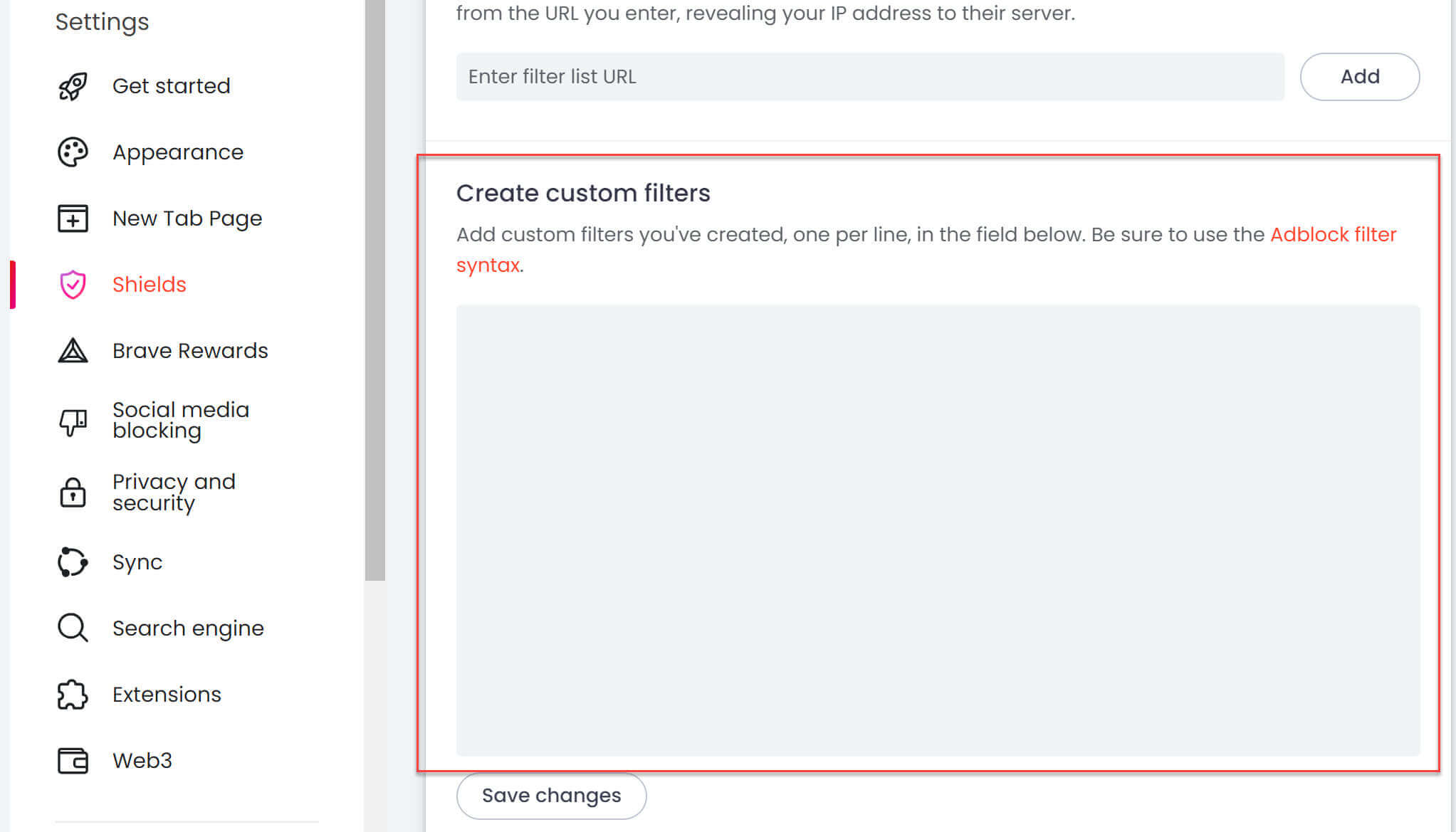Open the Web3 settings section

(142, 761)
